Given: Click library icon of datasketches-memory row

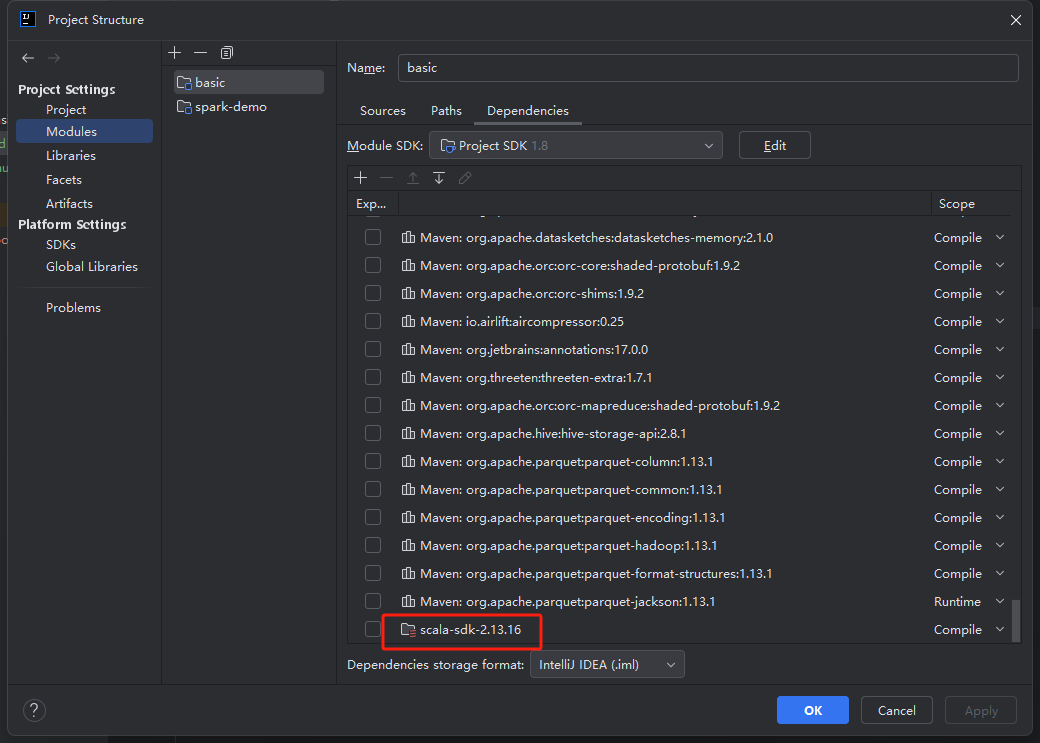Looking at the screenshot, I should pos(409,237).
